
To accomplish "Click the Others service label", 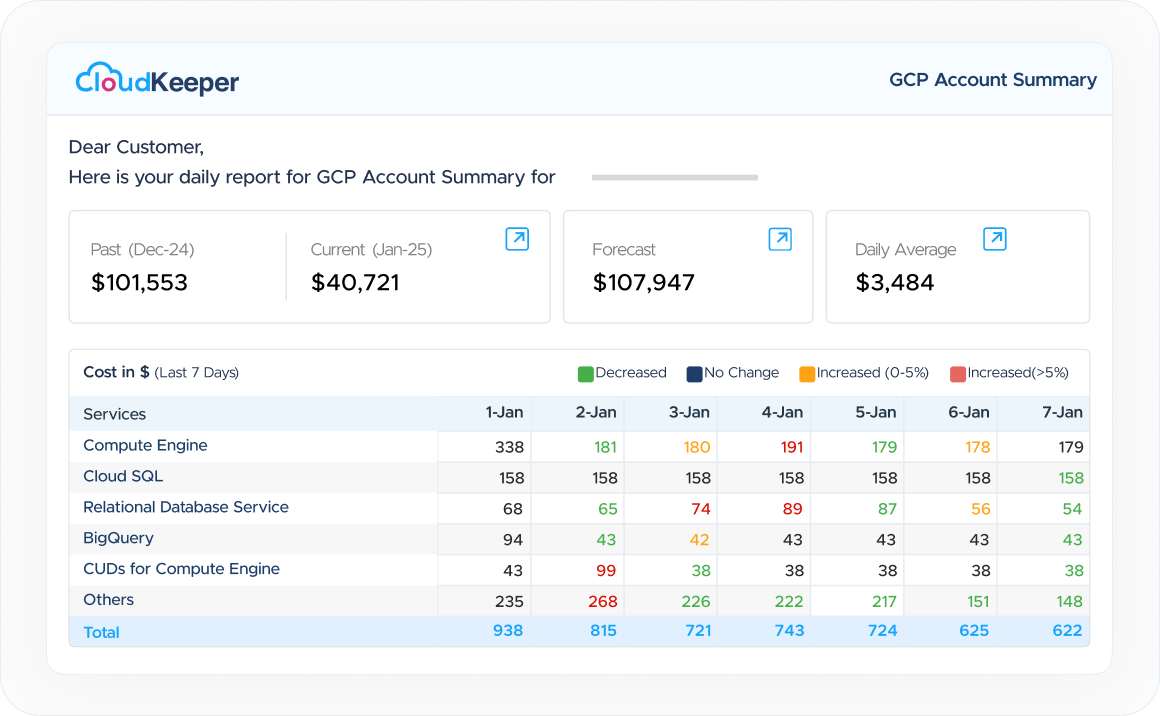I will pyautogui.click(x=109, y=600).
